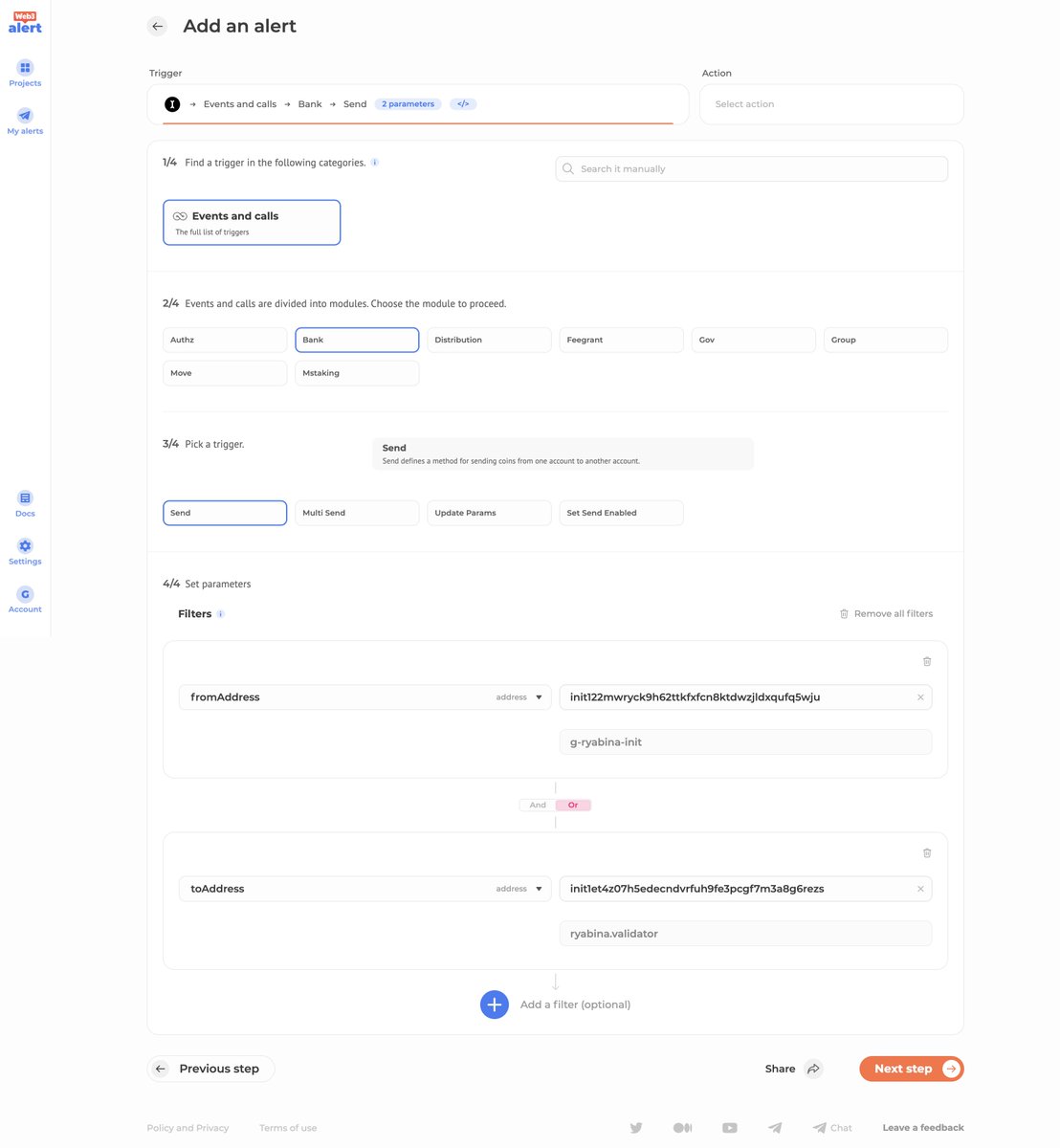Screen dimensions: 1060x1148
Task: Open Terms of use link
Action: 288,1128
